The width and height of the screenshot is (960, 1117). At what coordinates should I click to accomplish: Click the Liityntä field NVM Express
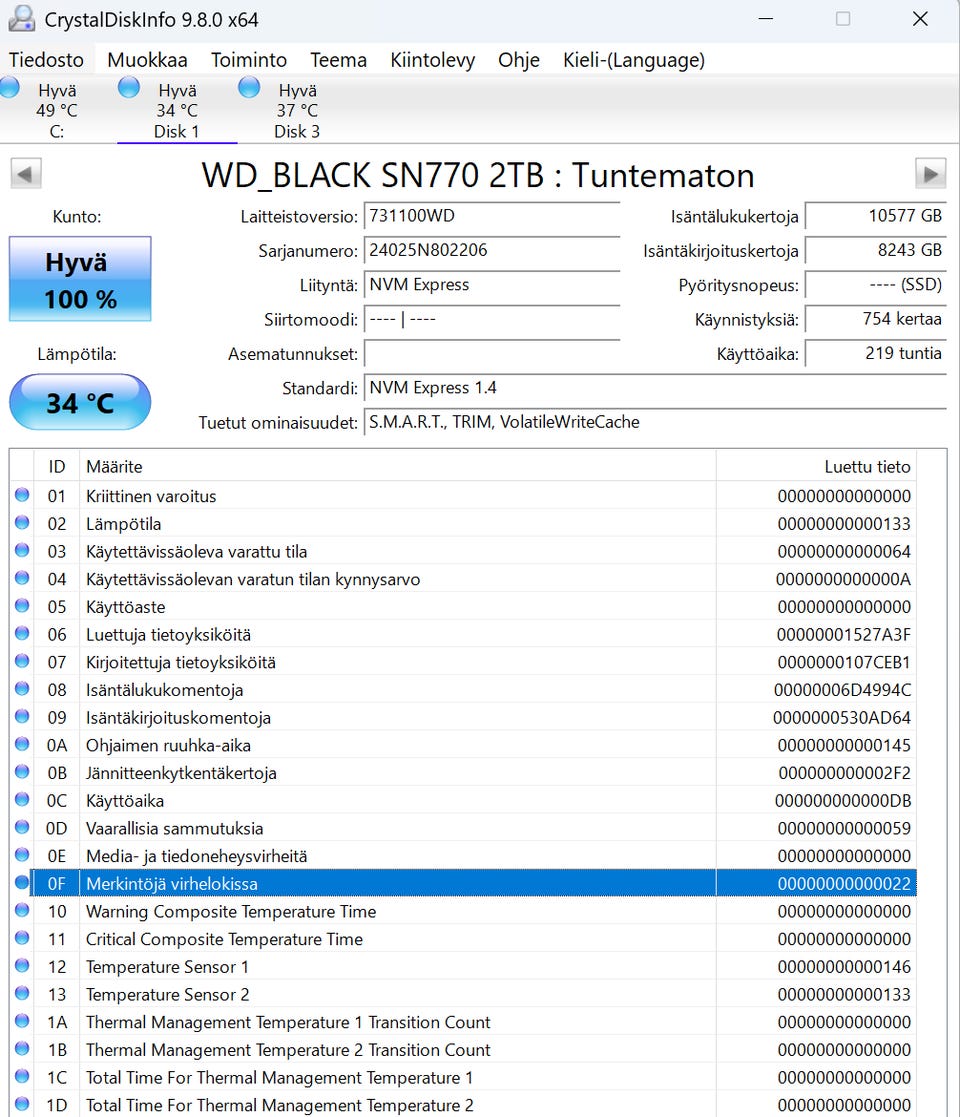tap(492, 284)
